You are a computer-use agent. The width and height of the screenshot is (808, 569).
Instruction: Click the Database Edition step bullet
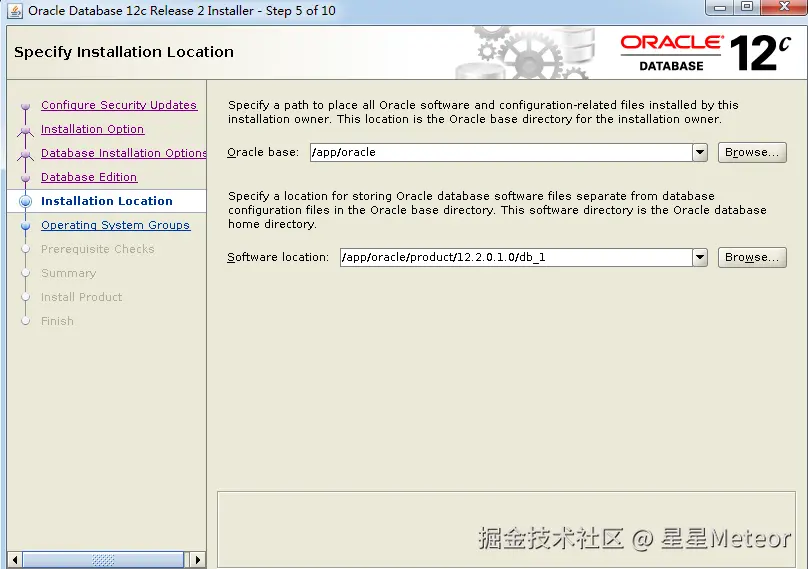pyautogui.click(x=25, y=178)
